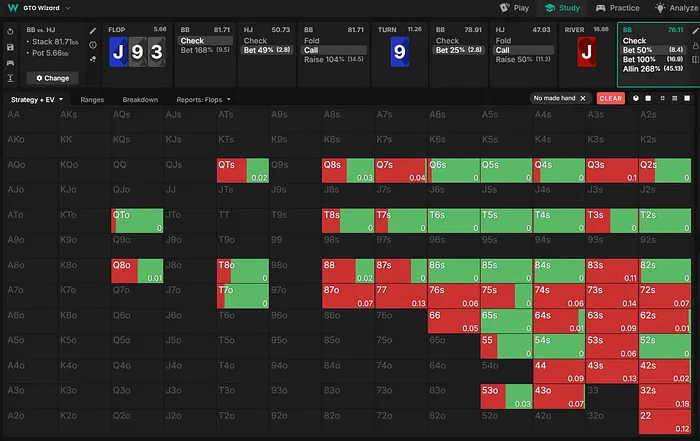Click the pencil edit icon beside BB vs. HJ
This screenshot has width=700, height=441.
click(x=92, y=31)
